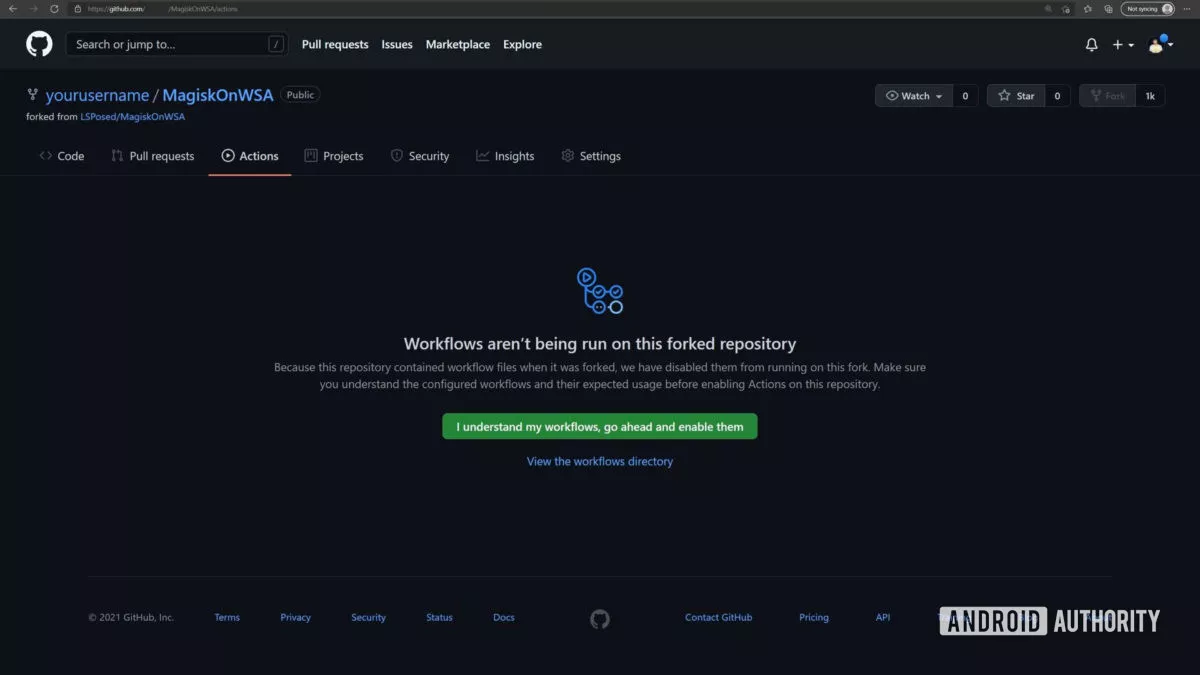Open the footer Privacy link

pos(295,618)
